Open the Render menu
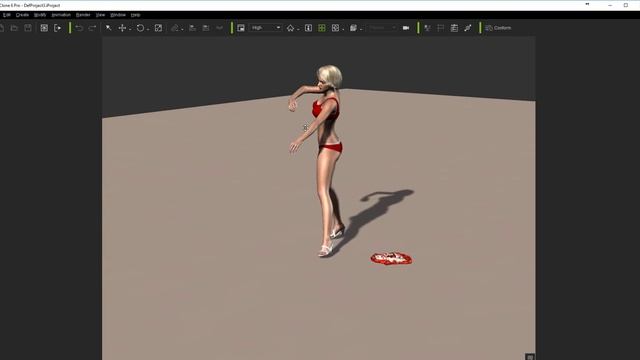This screenshot has height=360, width=640. point(83,15)
